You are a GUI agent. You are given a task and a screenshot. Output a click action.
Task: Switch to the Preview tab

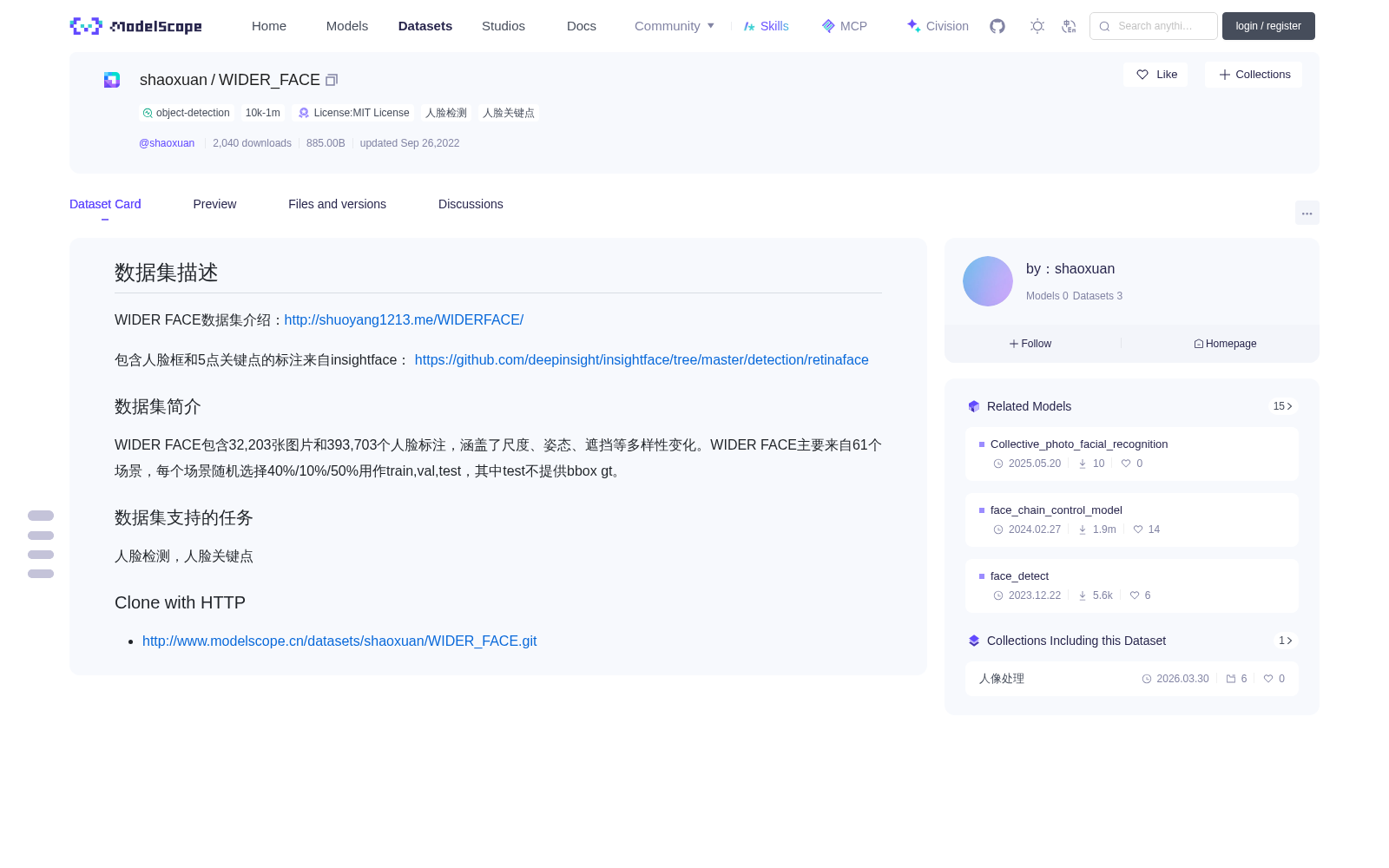[214, 204]
